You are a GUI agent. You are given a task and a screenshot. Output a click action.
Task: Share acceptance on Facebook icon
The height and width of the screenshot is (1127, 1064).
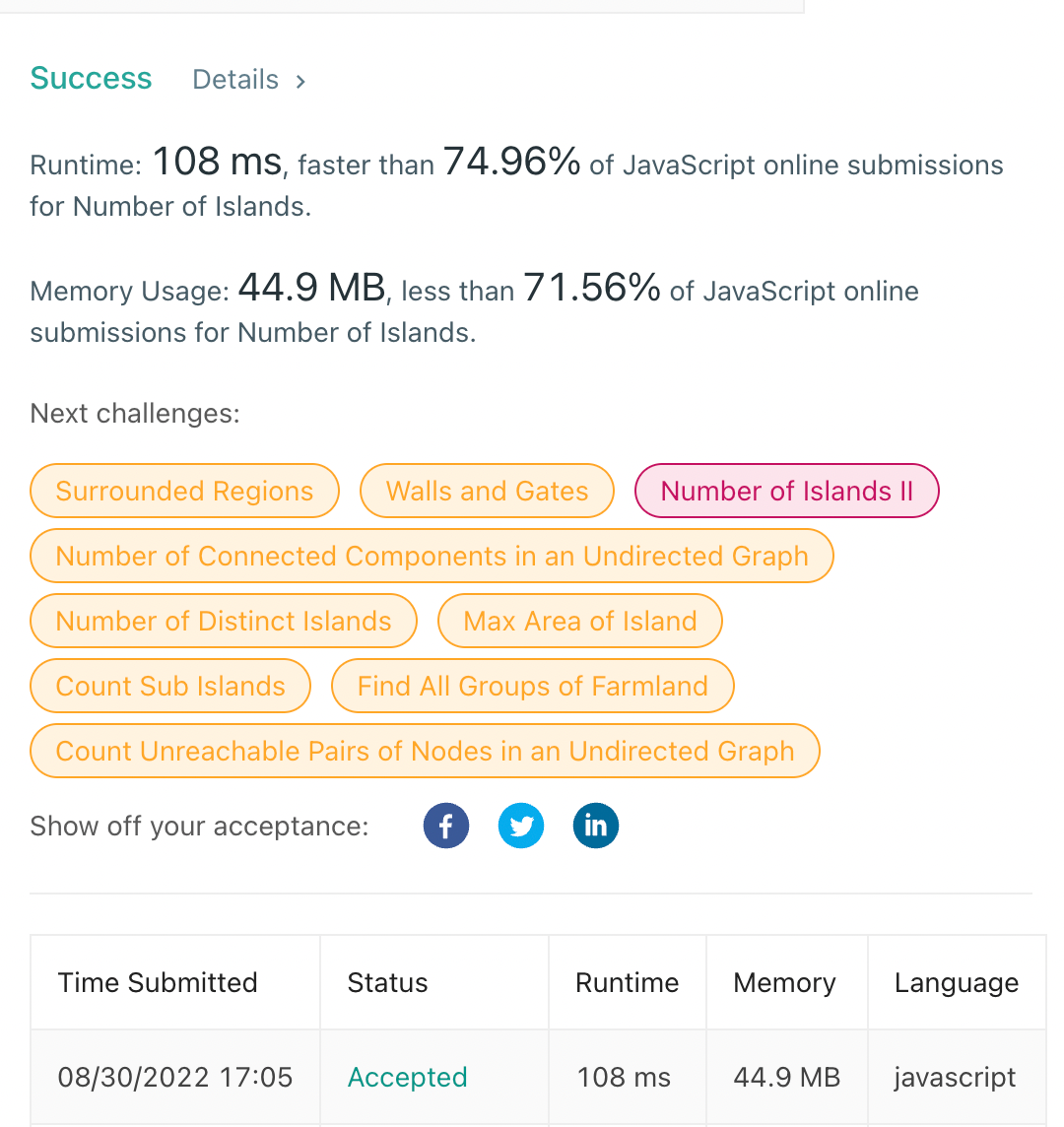pyautogui.click(x=445, y=826)
